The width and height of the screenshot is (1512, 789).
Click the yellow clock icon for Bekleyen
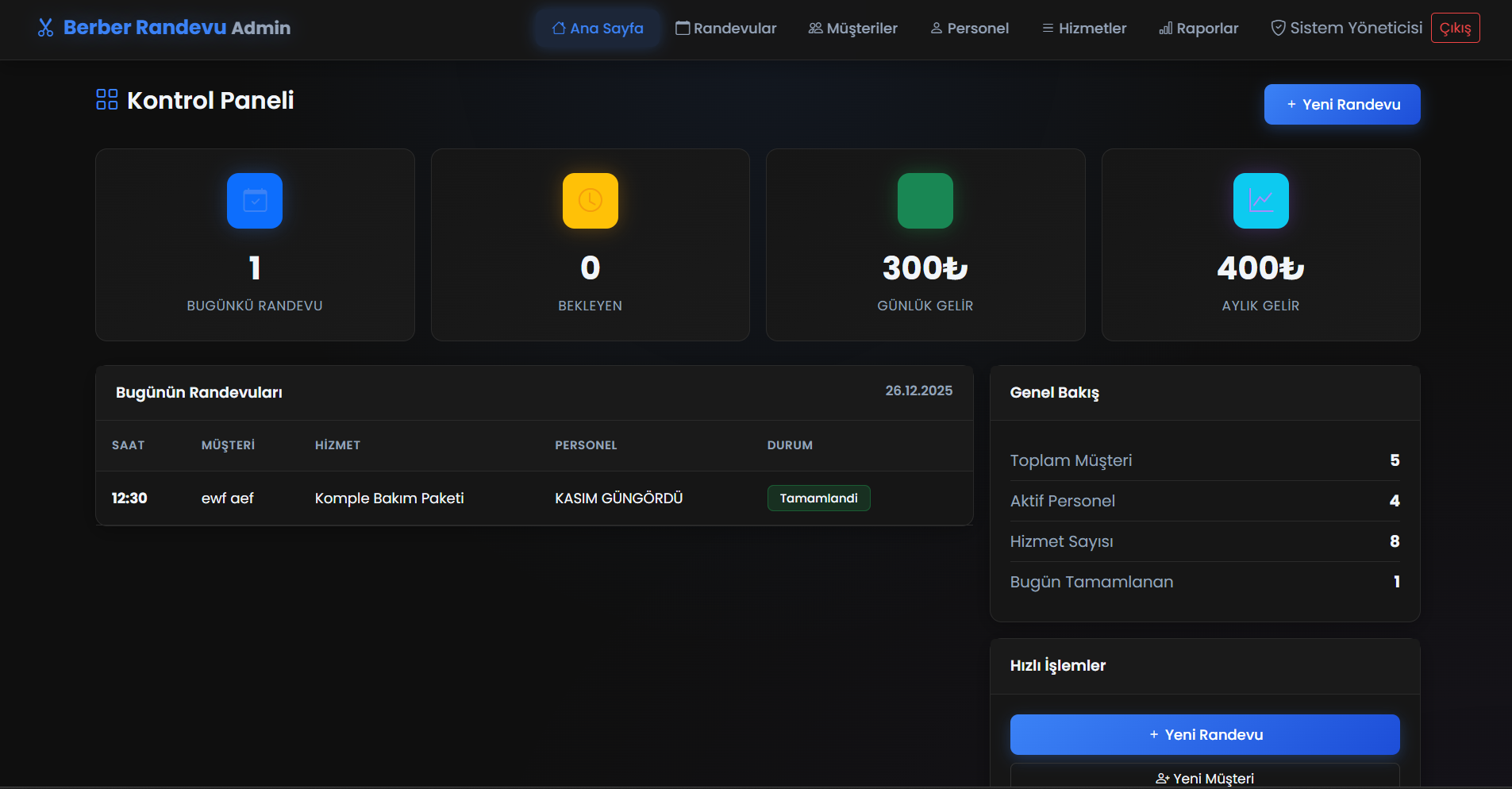pyautogui.click(x=591, y=201)
